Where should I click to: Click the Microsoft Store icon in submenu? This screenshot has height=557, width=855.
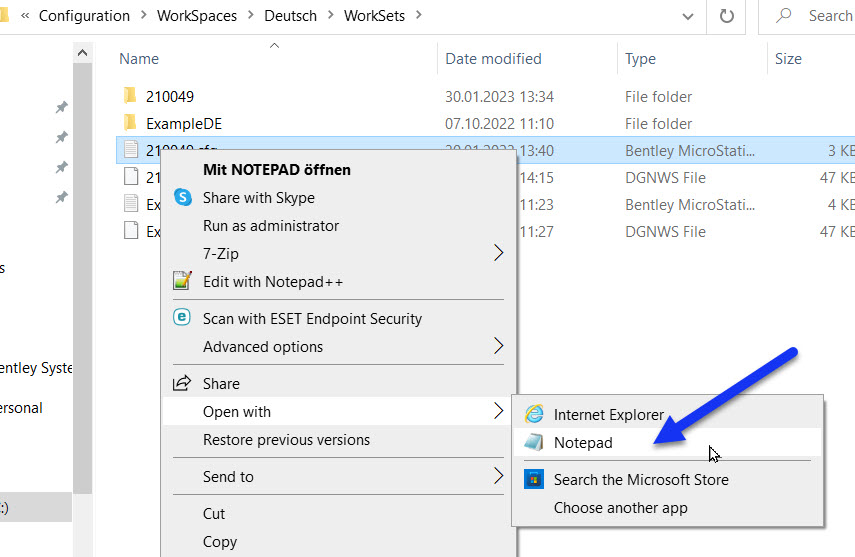tap(535, 479)
